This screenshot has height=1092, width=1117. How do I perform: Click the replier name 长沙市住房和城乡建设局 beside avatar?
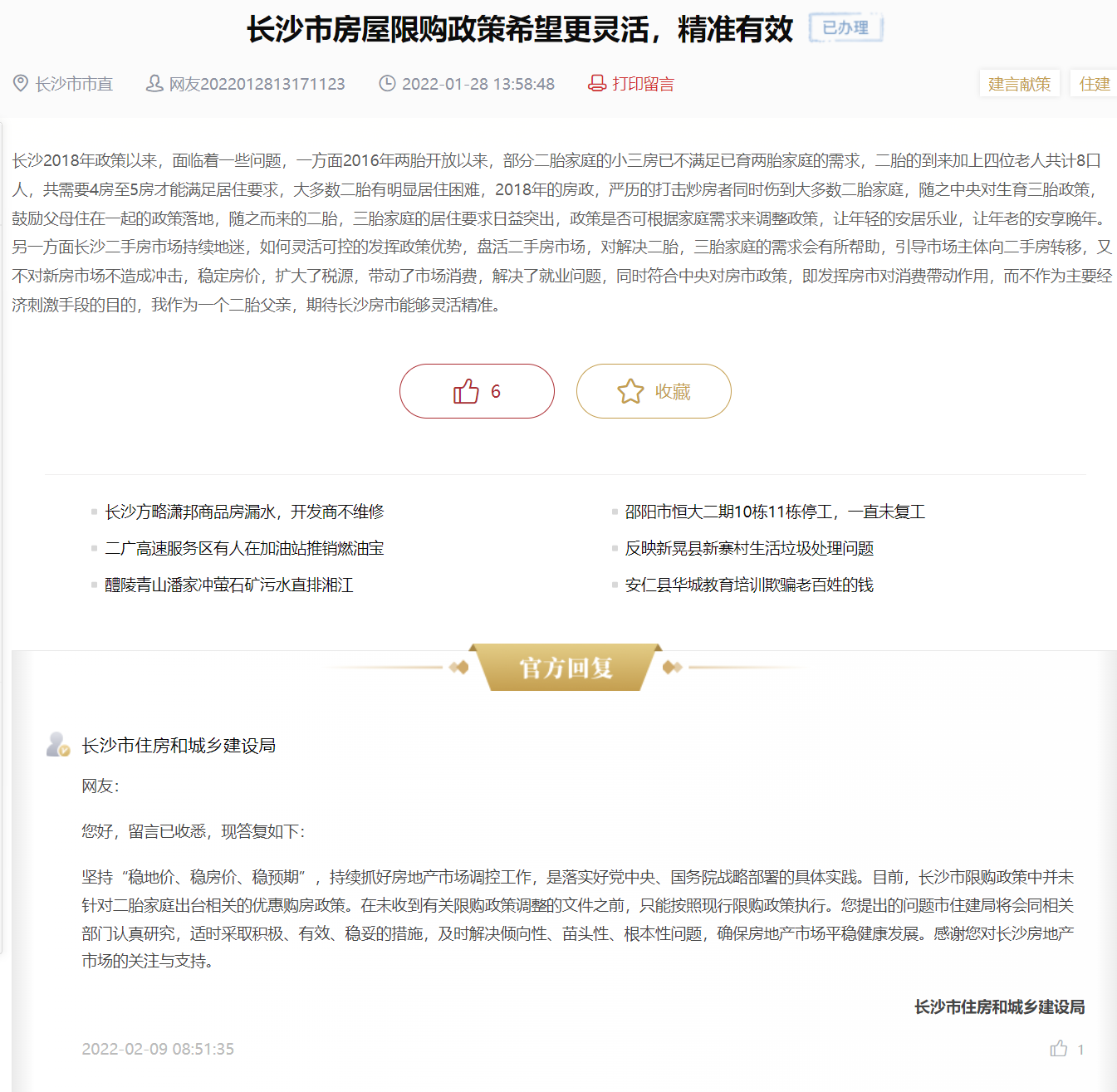point(179,746)
